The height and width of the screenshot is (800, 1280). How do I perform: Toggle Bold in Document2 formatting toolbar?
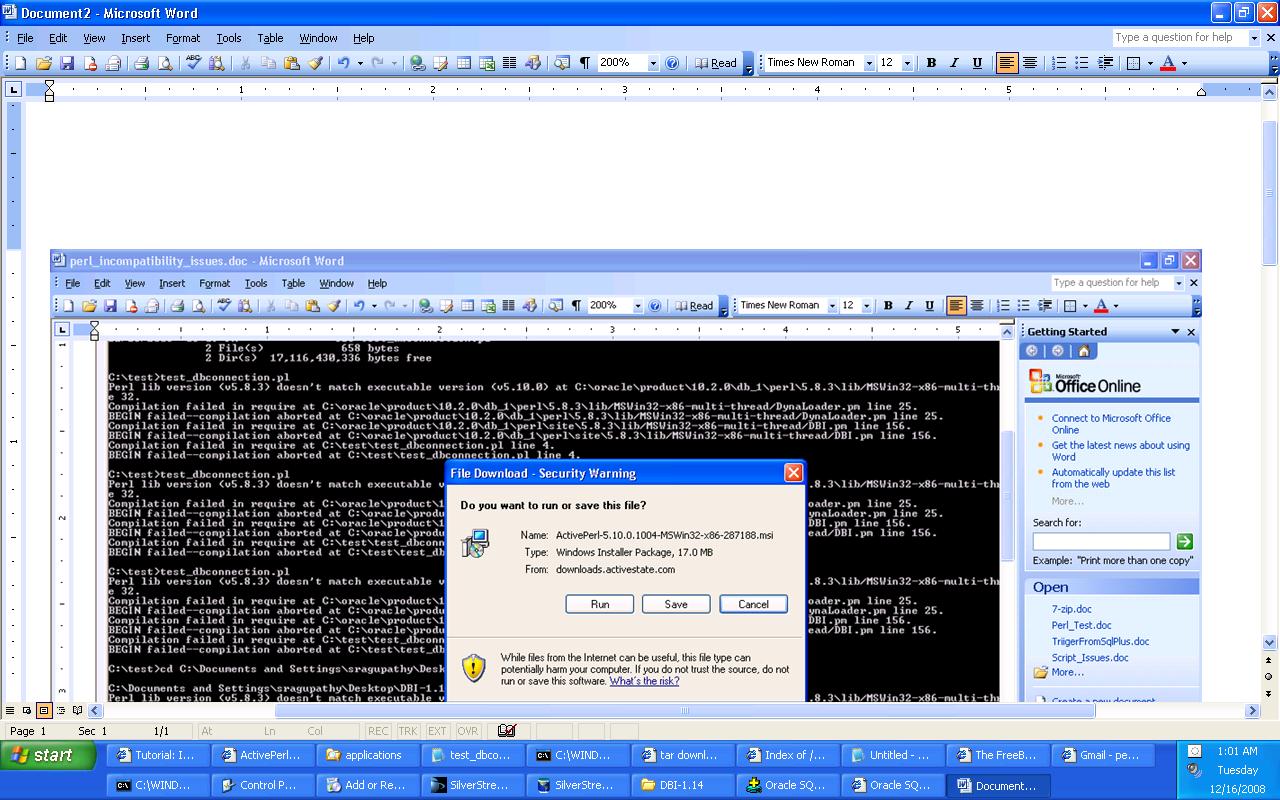pos(931,63)
